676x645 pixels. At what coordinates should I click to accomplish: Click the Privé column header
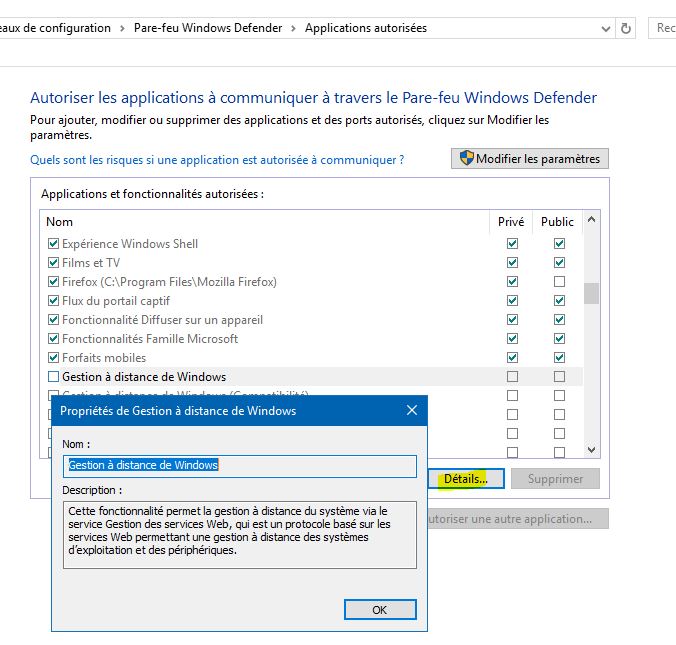click(x=511, y=222)
